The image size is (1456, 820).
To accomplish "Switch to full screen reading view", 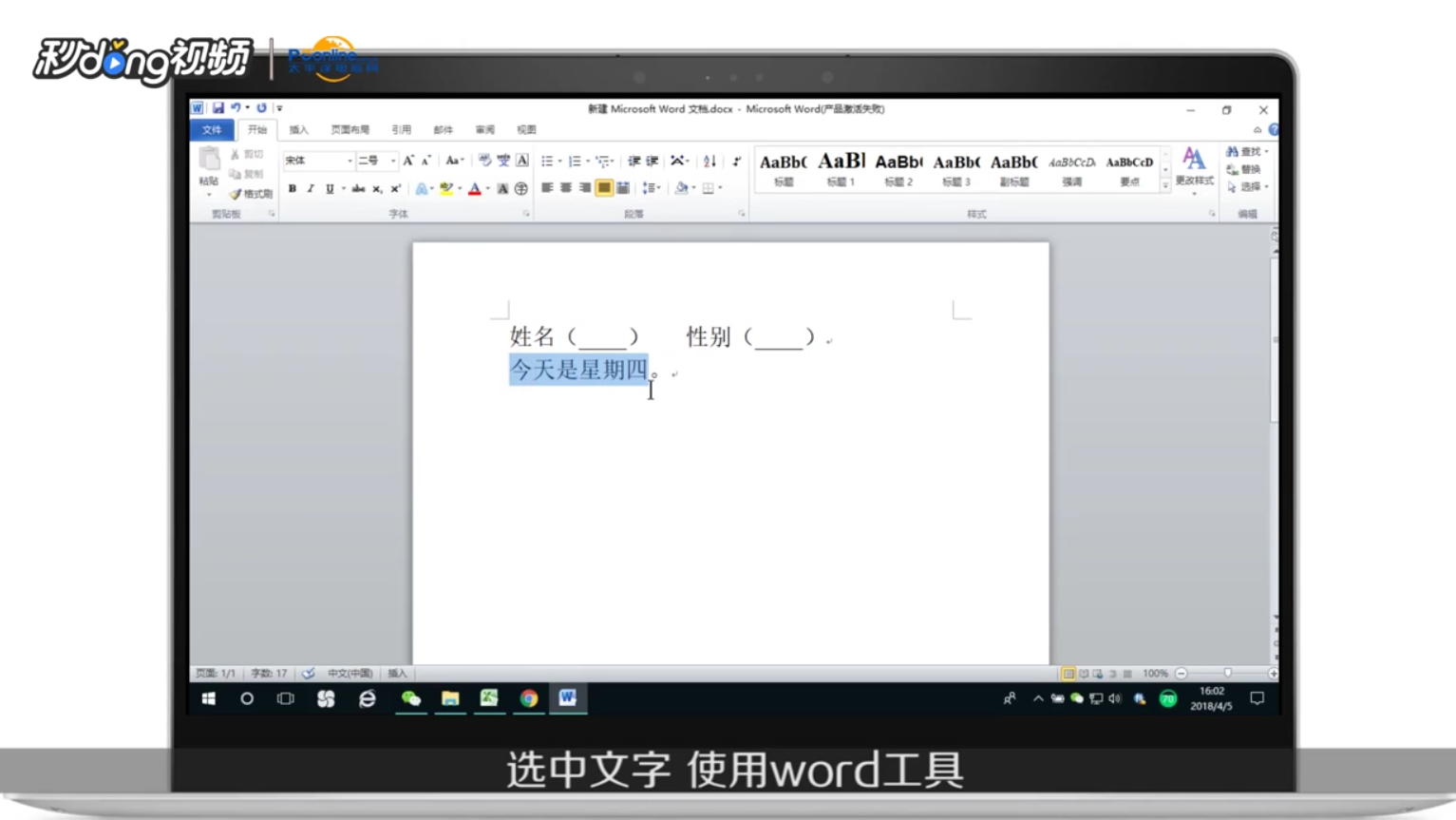I will (1084, 673).
